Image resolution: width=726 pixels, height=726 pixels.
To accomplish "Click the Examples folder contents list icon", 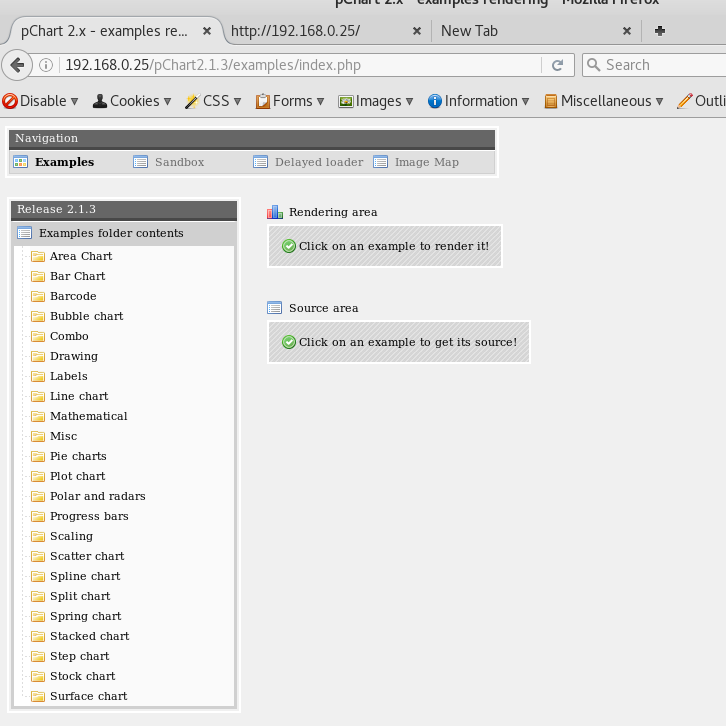I will point(25,233).
